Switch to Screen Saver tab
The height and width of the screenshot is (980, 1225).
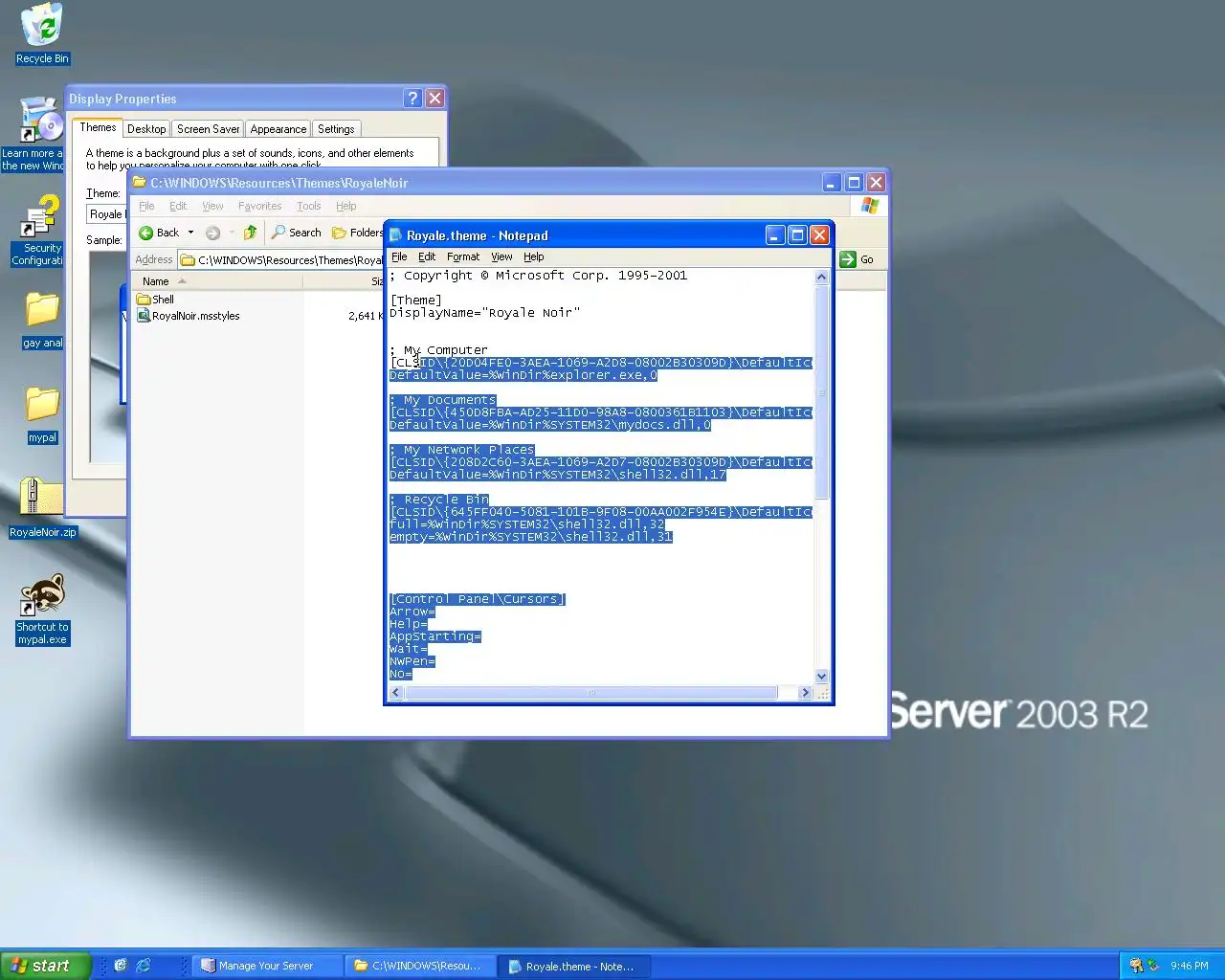click(208, 129)
